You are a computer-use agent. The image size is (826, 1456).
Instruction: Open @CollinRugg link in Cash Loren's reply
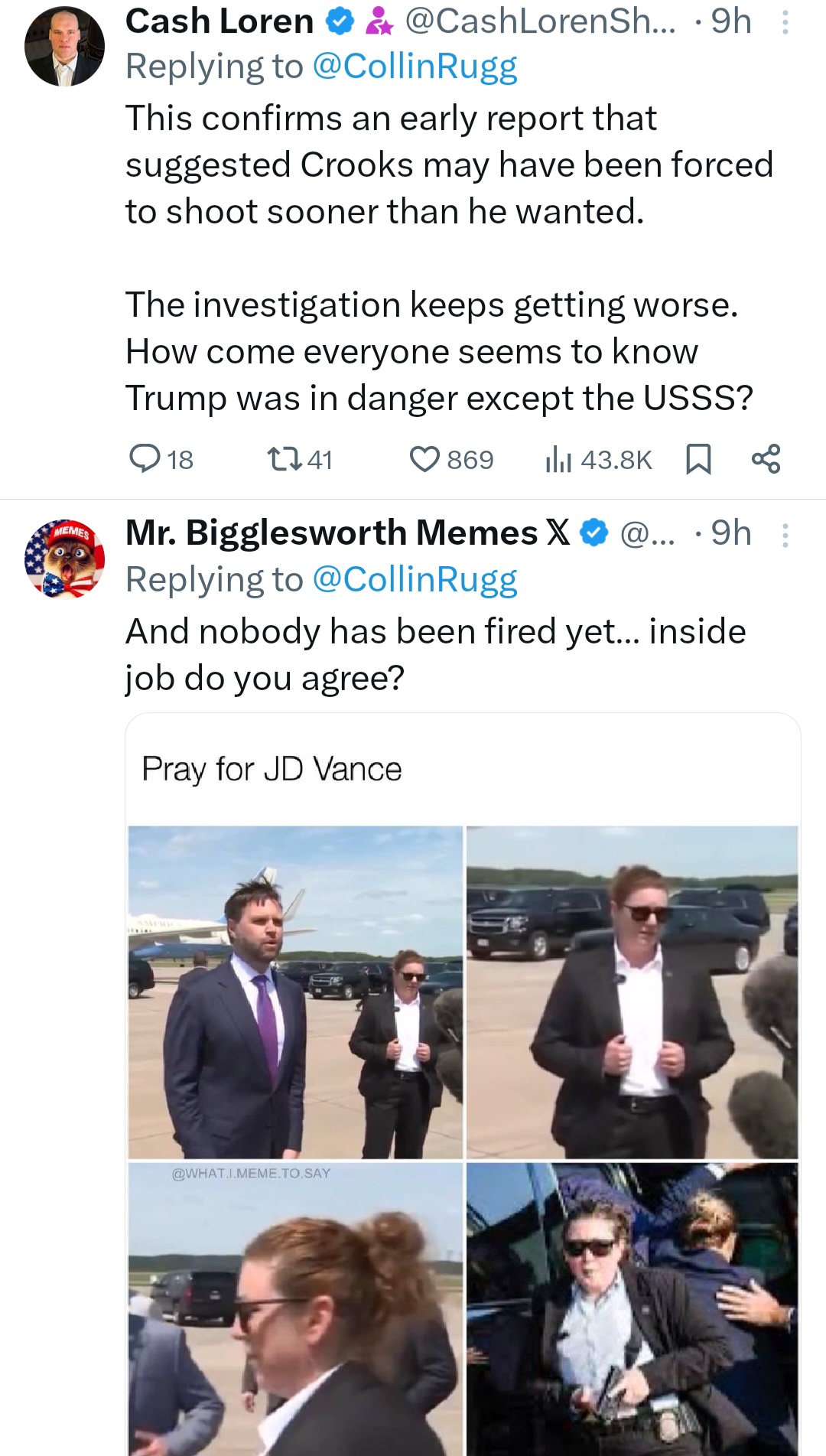[415, 67]
